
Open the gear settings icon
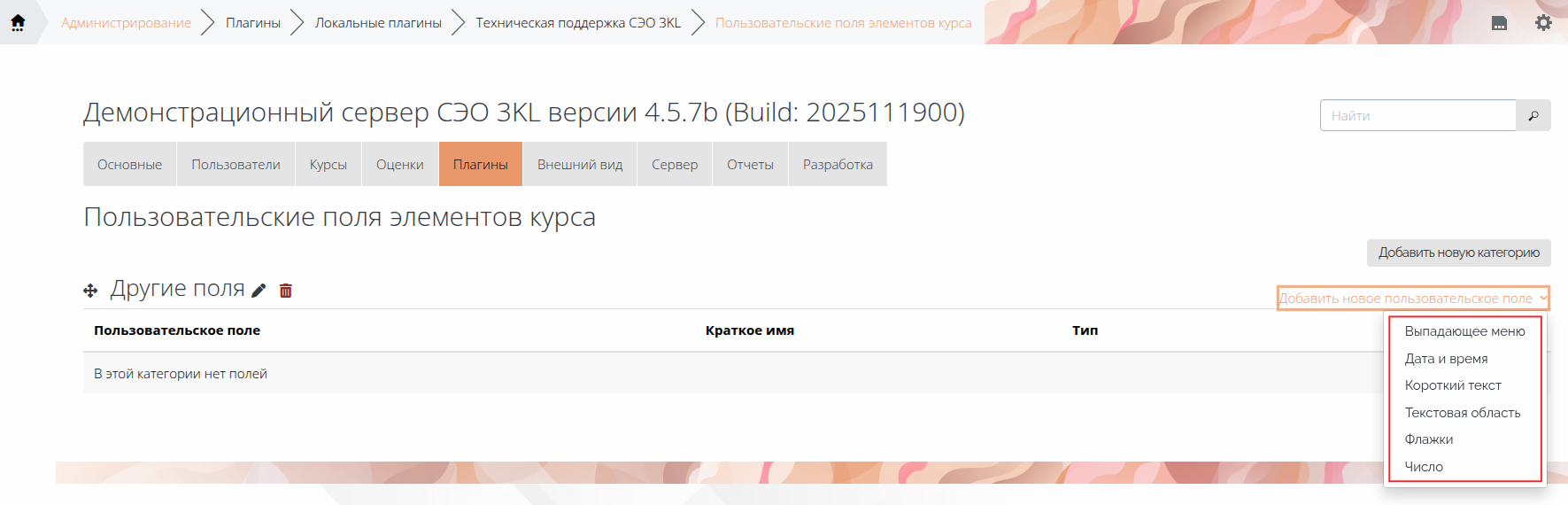pyautogui.click(x=1543, y=23)
